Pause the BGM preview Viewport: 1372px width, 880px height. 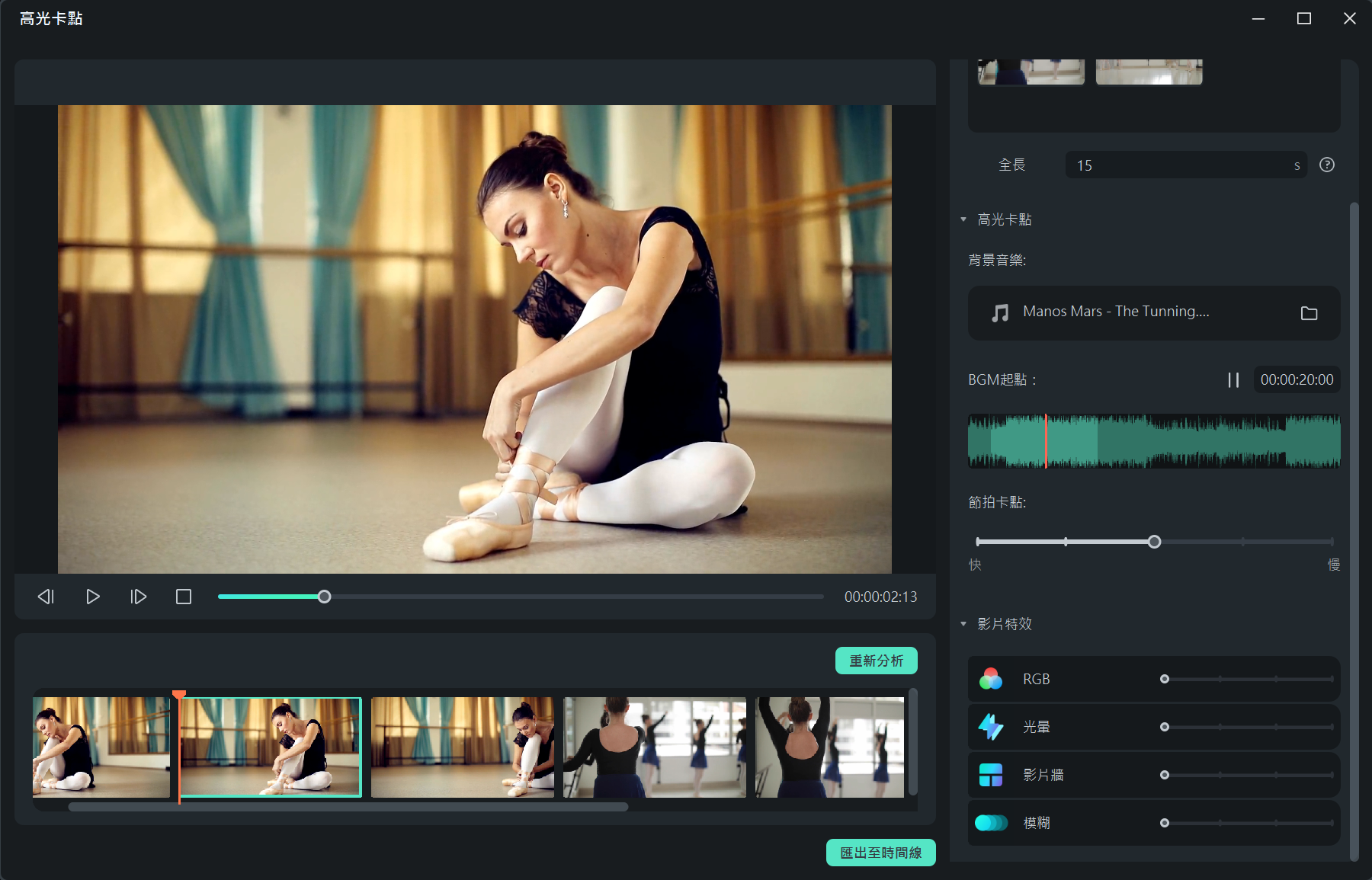coord(1233,379)
